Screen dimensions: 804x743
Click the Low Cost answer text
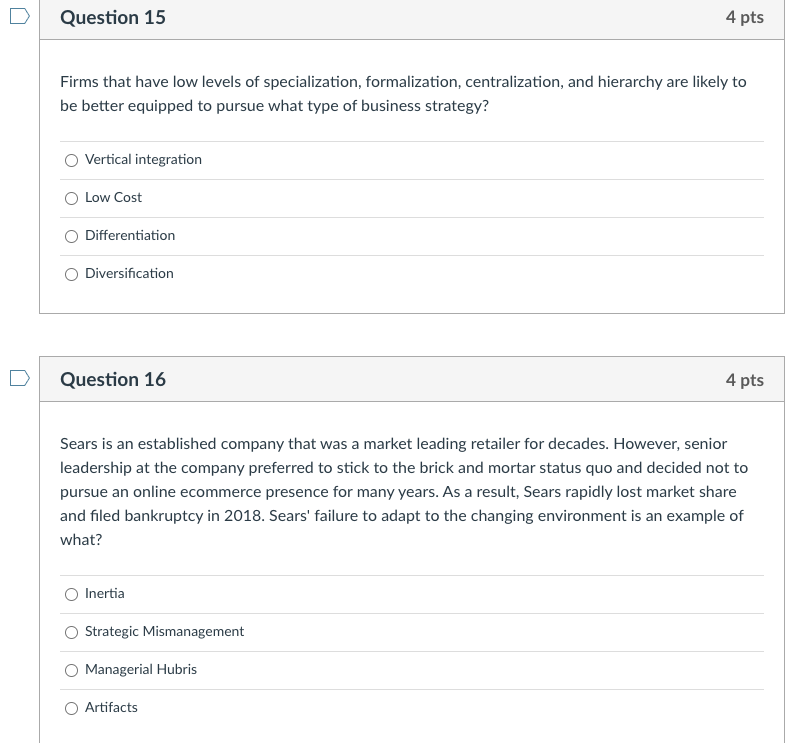113,197
